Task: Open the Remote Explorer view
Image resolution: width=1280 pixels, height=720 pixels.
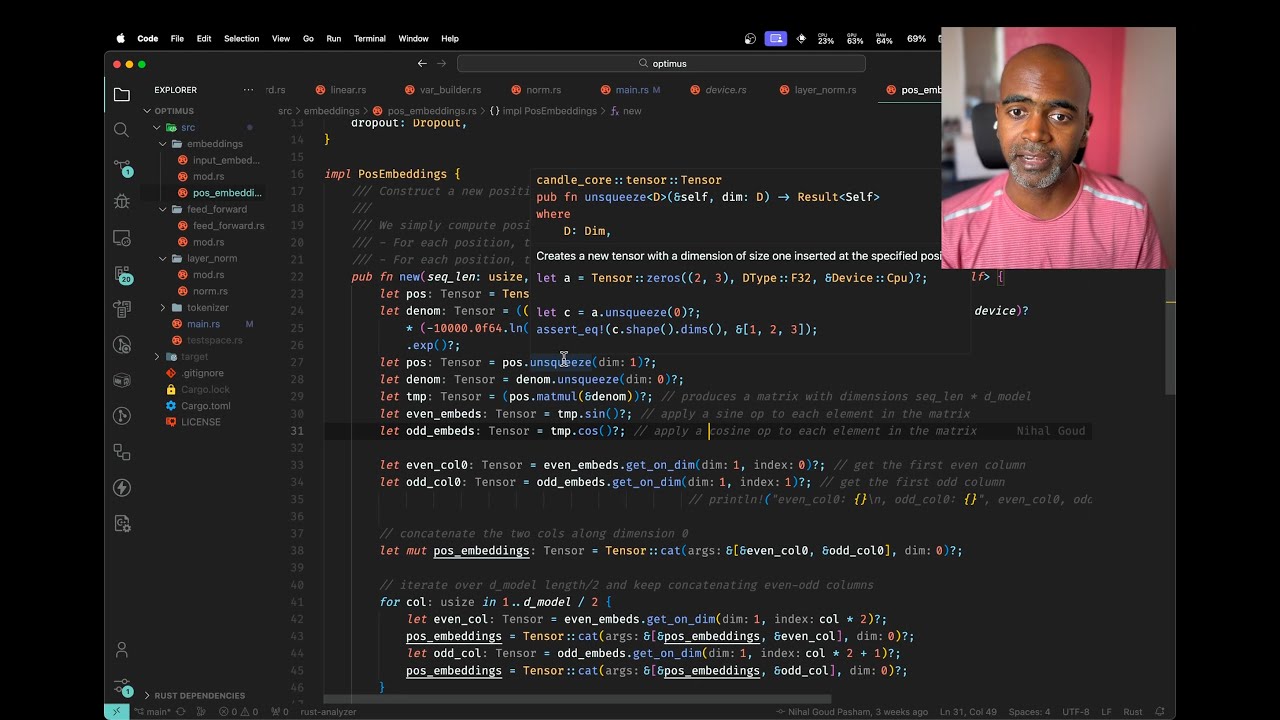Action: 122,238
